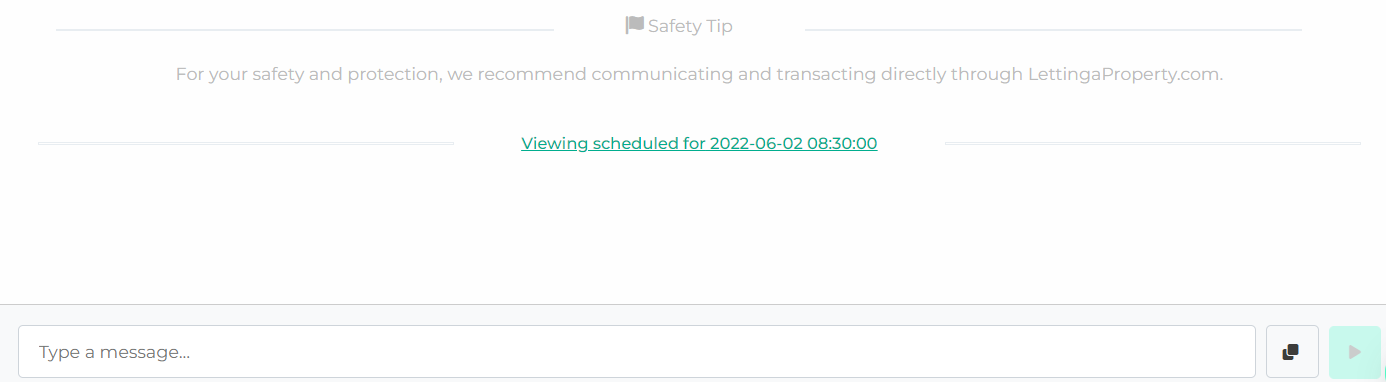Select the copy button next to send
Screen dimensions: 1386x382
[x=1292, y=352]
